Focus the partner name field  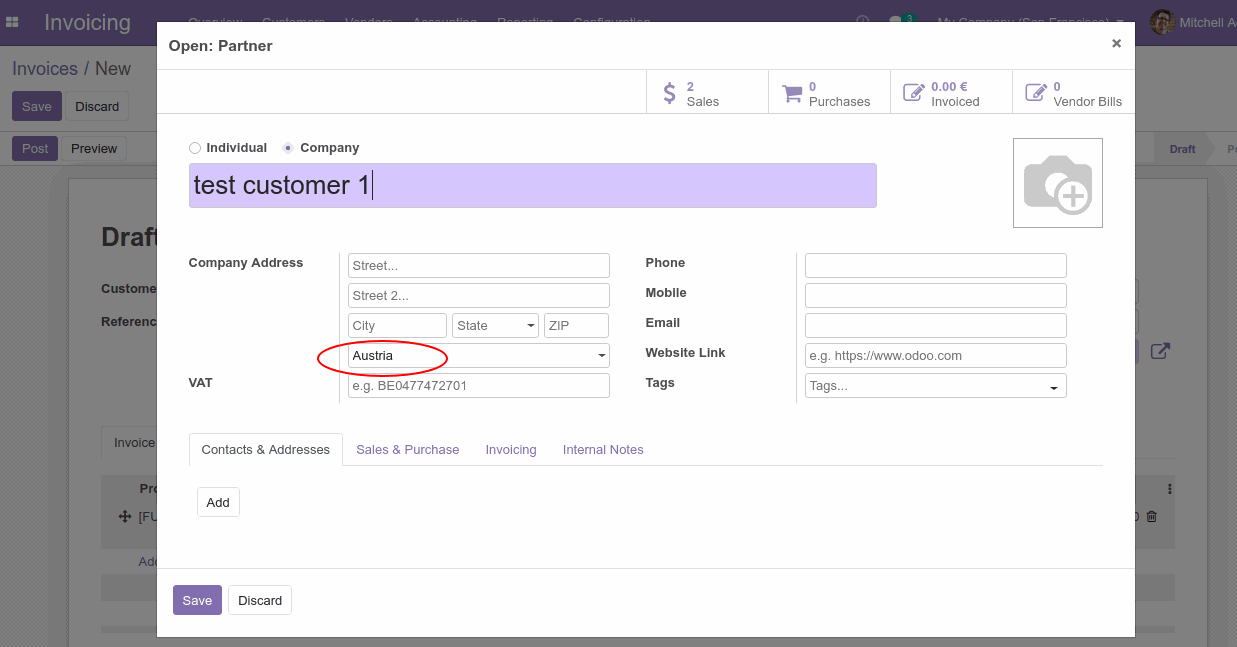coord(533,185)
